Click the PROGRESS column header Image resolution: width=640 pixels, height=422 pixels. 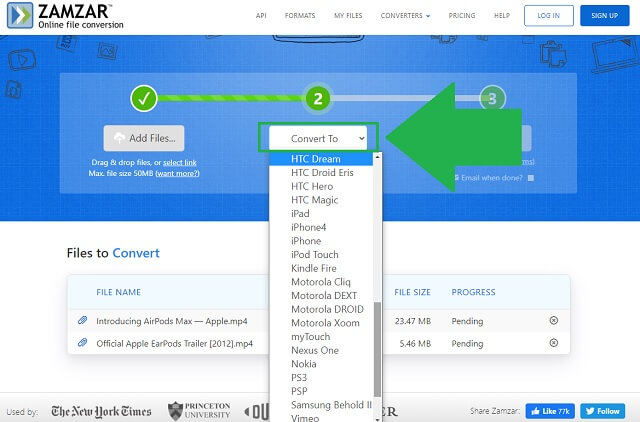point(473,292)
